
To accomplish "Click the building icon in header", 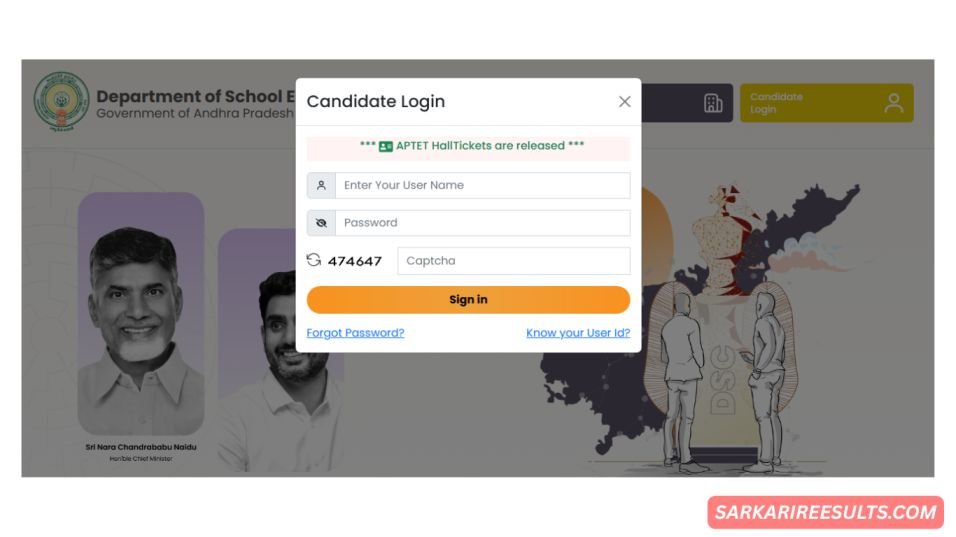I will coord(713,103).
